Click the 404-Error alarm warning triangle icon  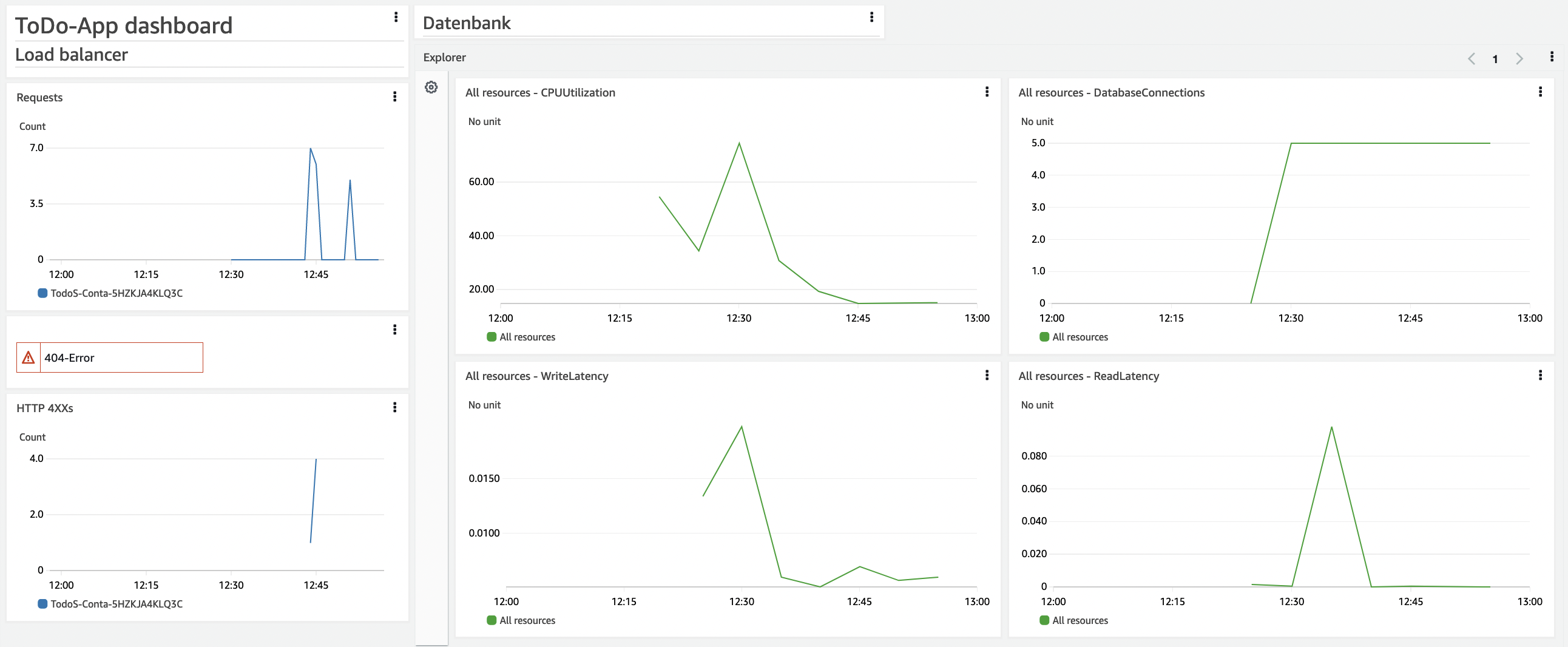click(28, 358)
